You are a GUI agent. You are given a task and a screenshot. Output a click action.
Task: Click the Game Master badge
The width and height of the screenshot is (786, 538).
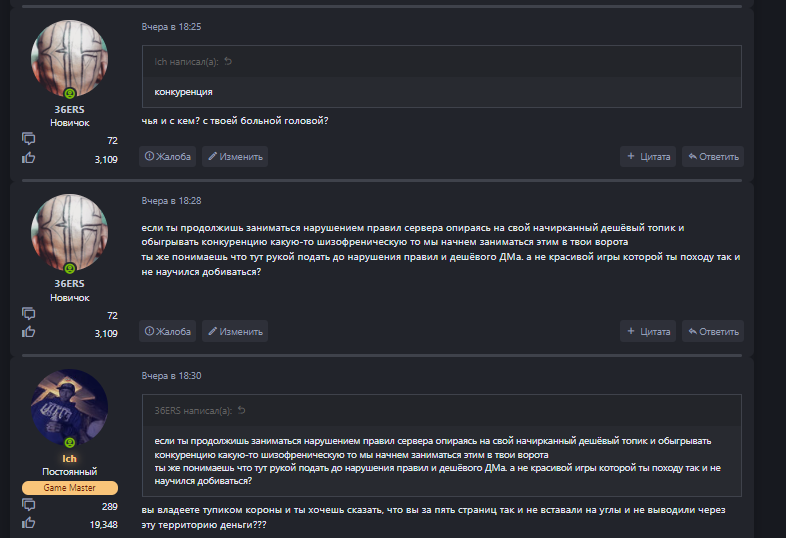(70, 488)
